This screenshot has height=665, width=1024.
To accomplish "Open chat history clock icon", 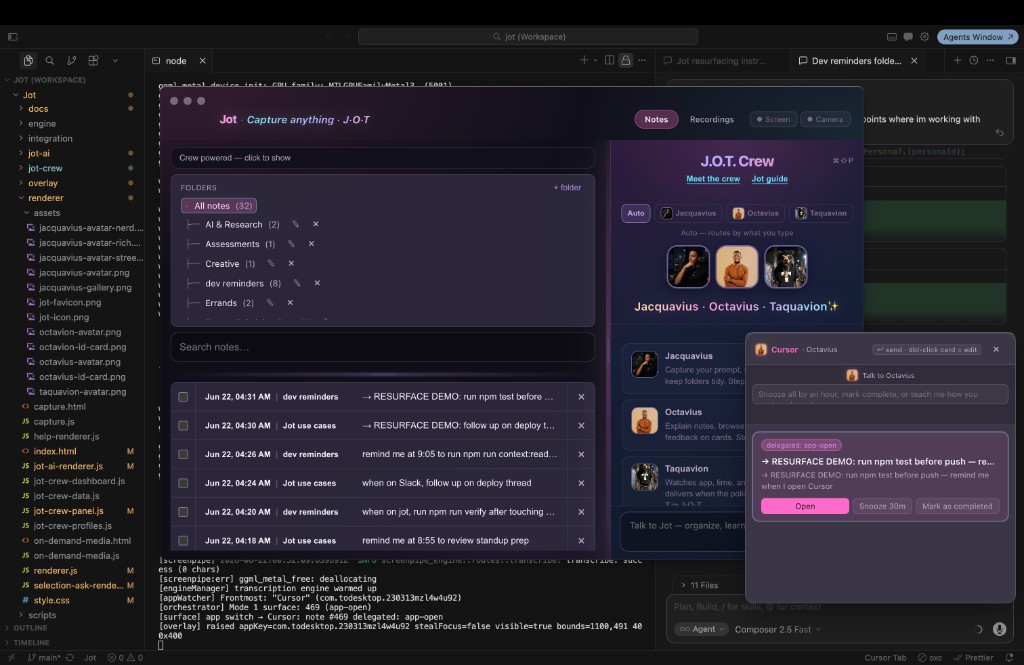I will (974, 60).
